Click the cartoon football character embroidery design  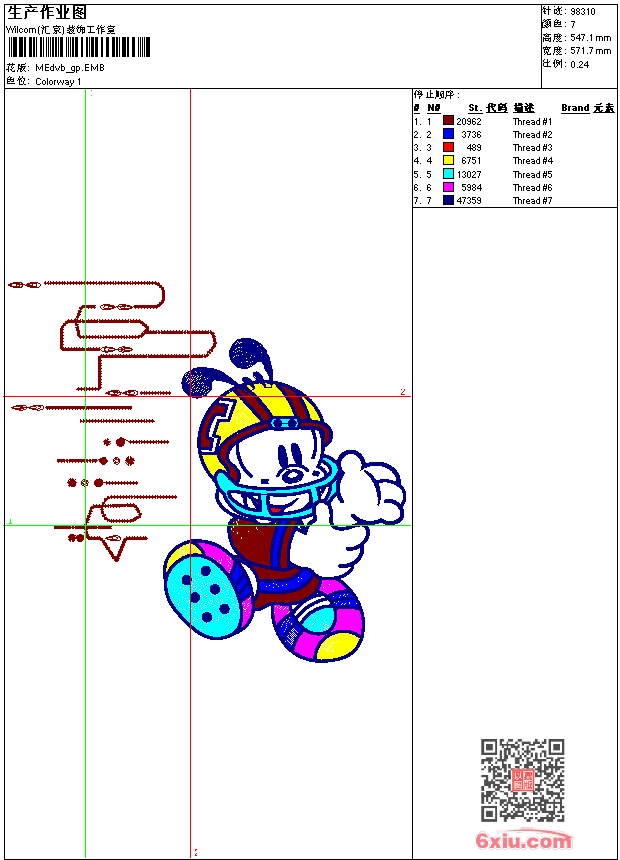tap(284, 500)
